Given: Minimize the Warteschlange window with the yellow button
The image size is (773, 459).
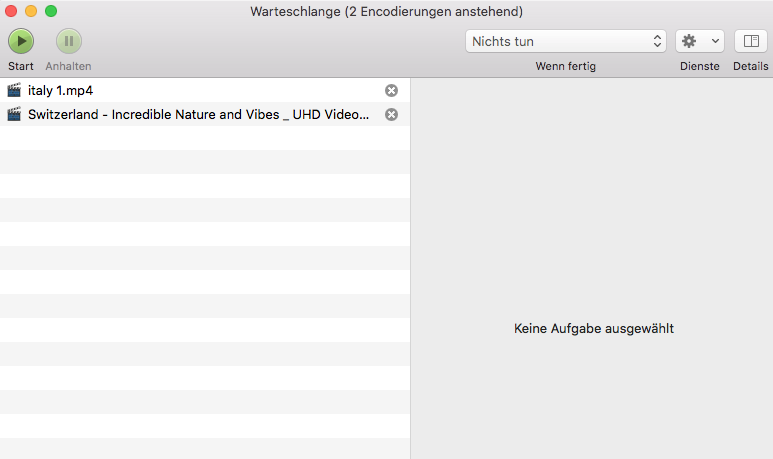Looking at the screenshot, I should [x=31, y=11].
